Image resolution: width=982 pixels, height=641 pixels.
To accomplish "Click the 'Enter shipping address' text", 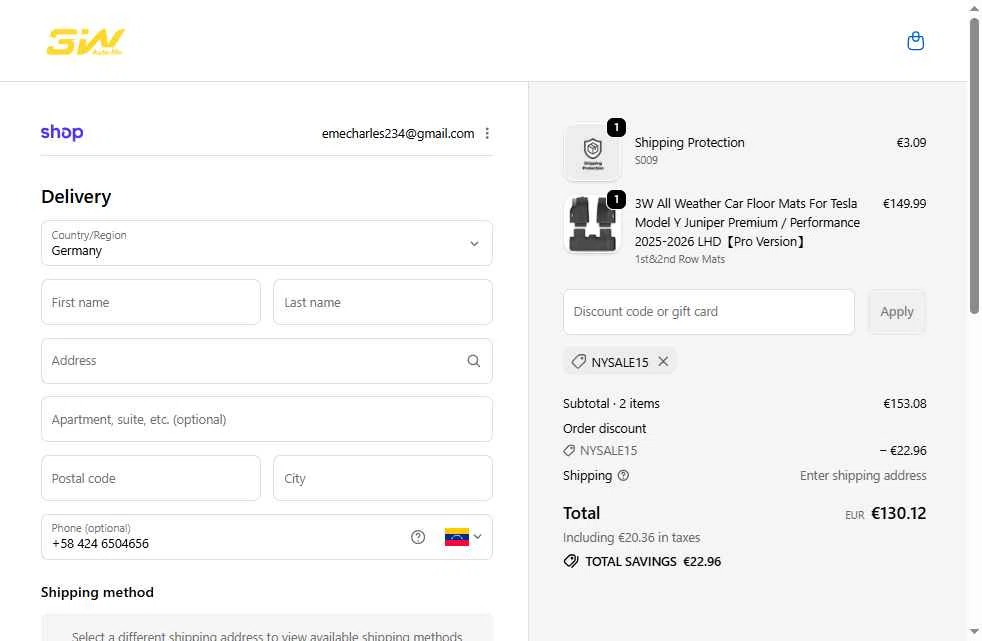I will (863, 476).
